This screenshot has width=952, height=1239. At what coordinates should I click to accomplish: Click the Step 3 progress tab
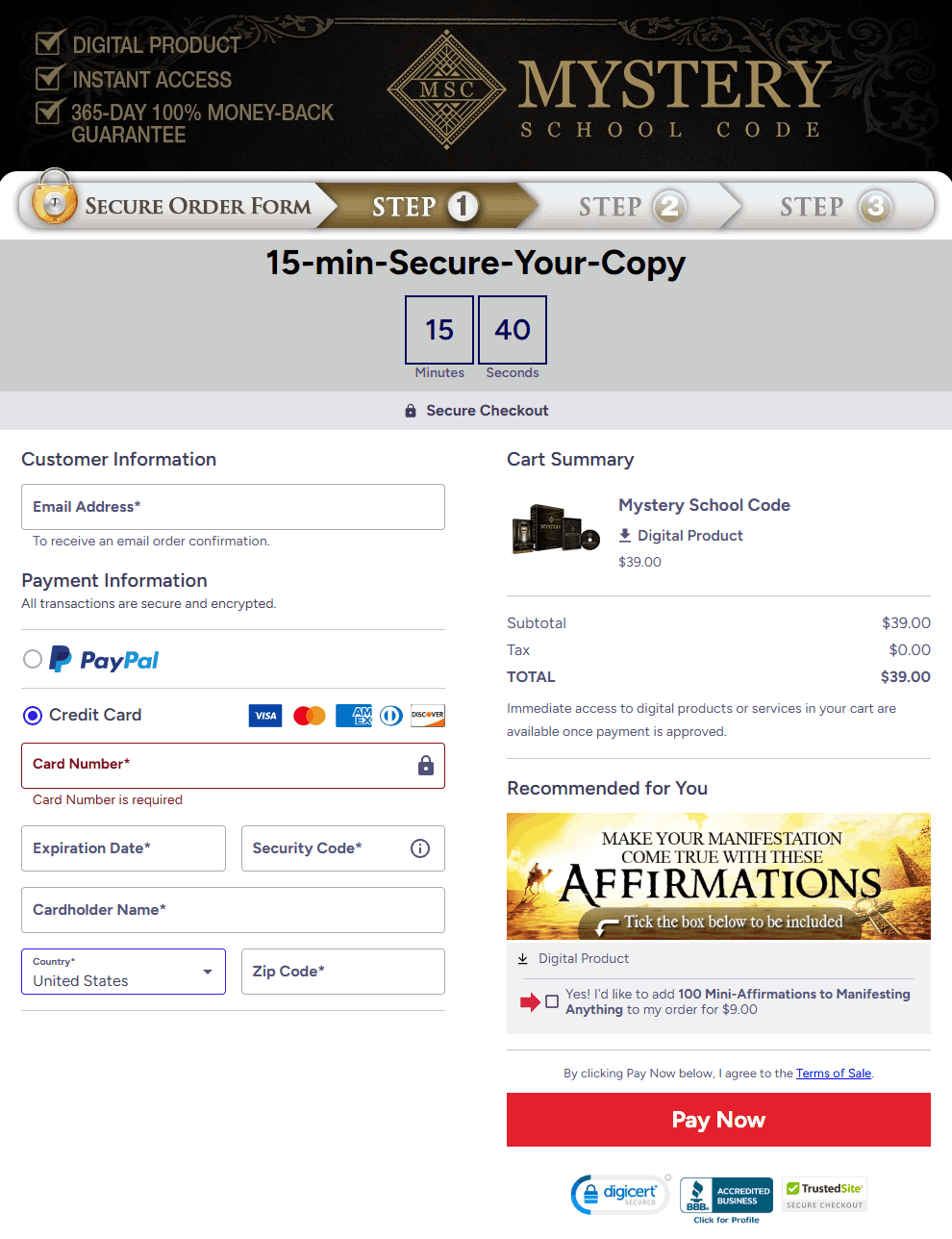click(x=833, y=207)
